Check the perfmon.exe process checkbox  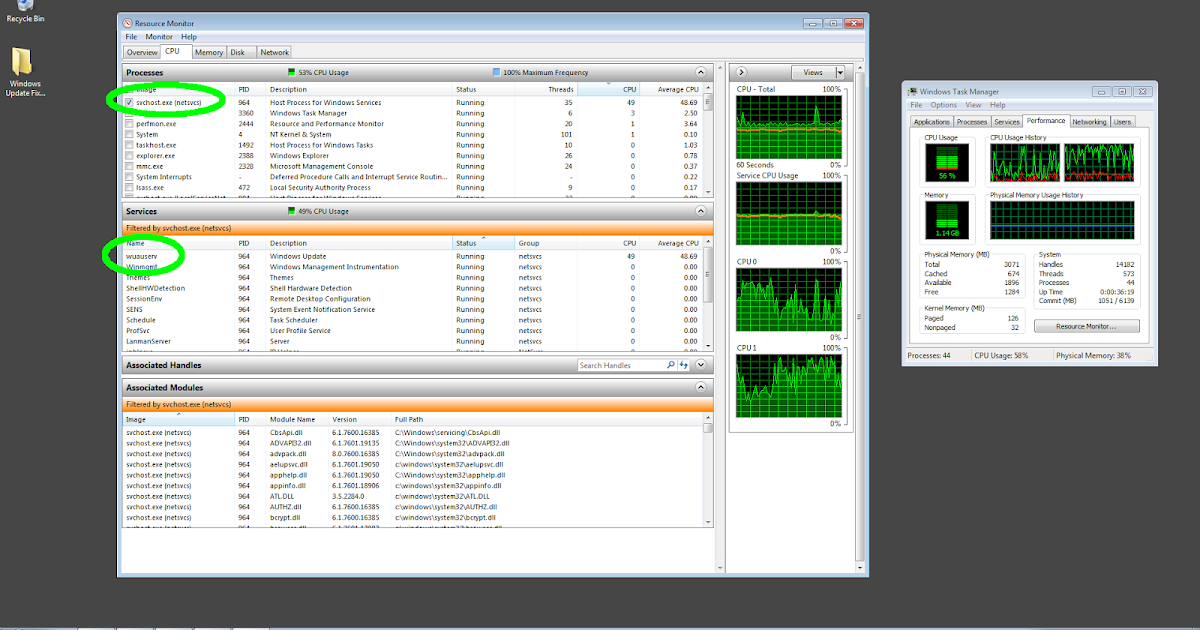(129, 123)
